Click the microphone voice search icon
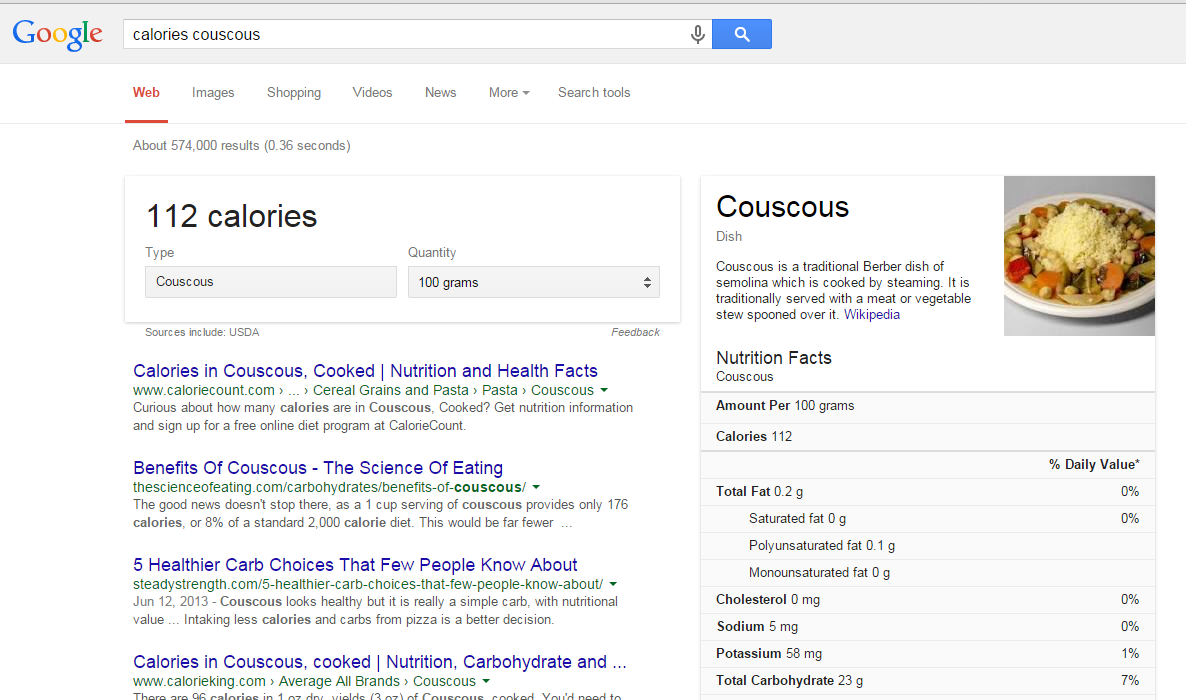This screenshot has height=700, width=1186. tap(697, 34)
